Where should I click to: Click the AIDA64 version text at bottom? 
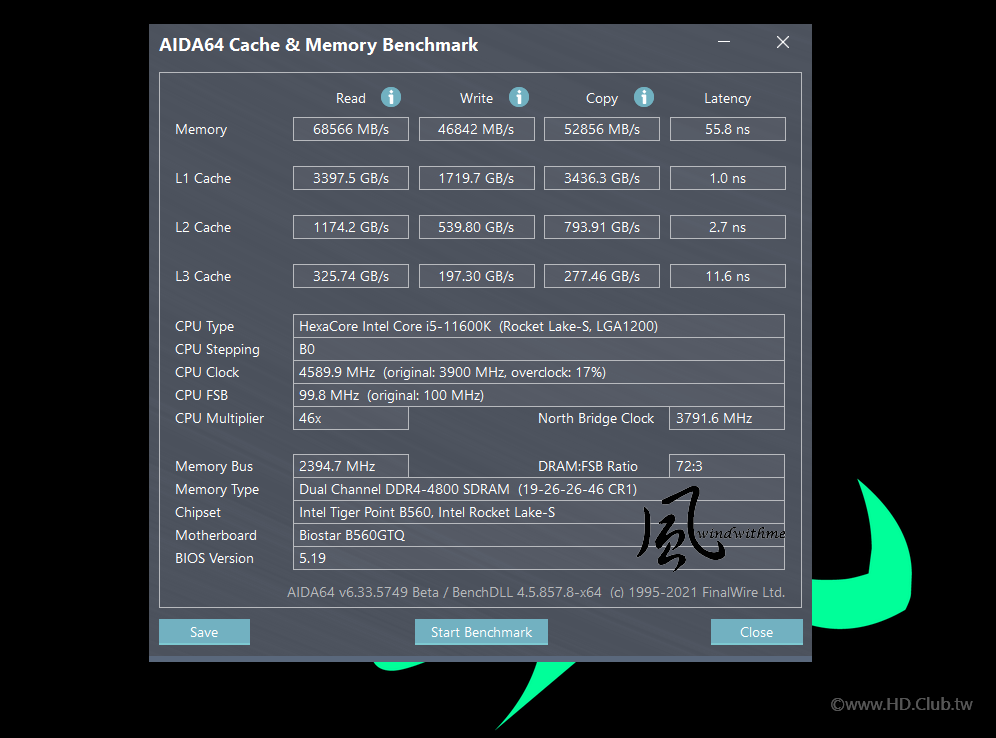(x=535, y=592)
